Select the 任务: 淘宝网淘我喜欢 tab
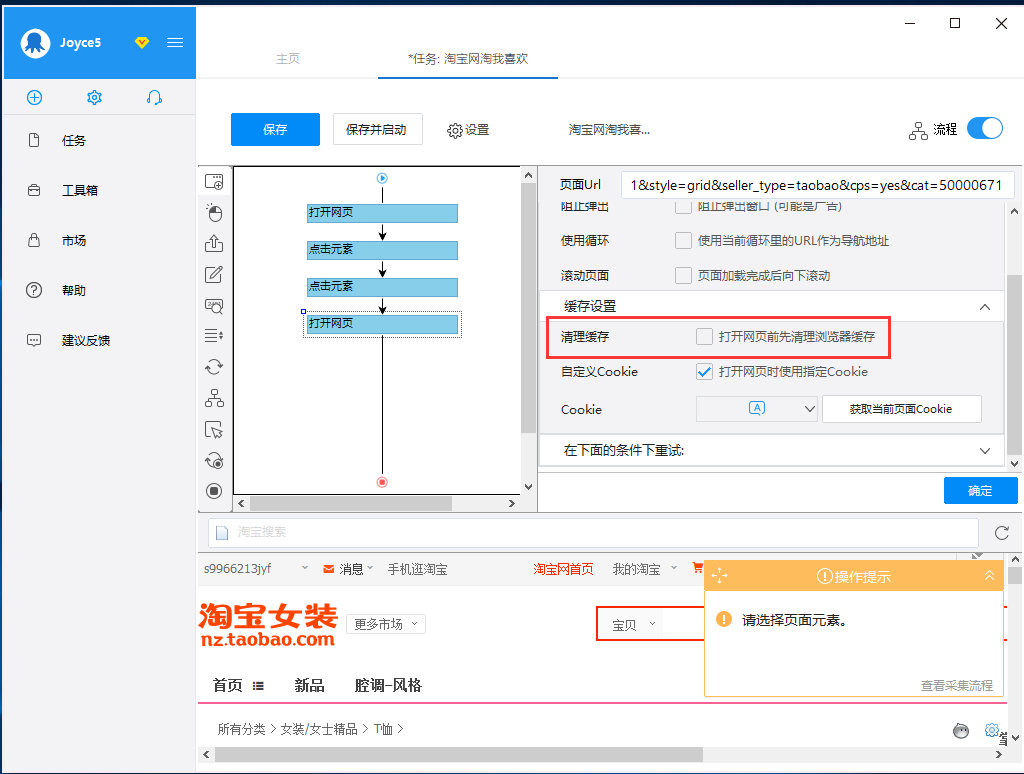The image size is (1024, 774). [x=468, y=59]
